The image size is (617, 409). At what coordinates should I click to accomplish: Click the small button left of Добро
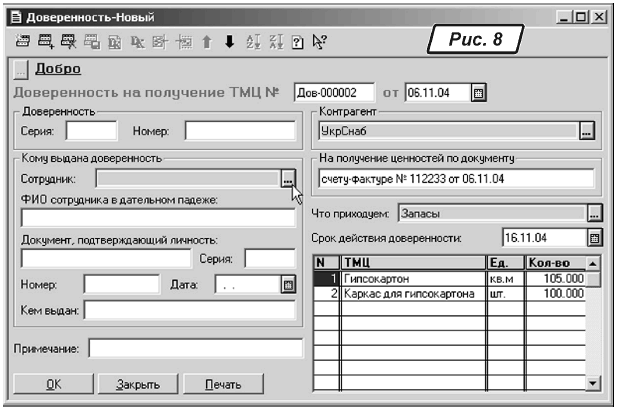point(21,70)
